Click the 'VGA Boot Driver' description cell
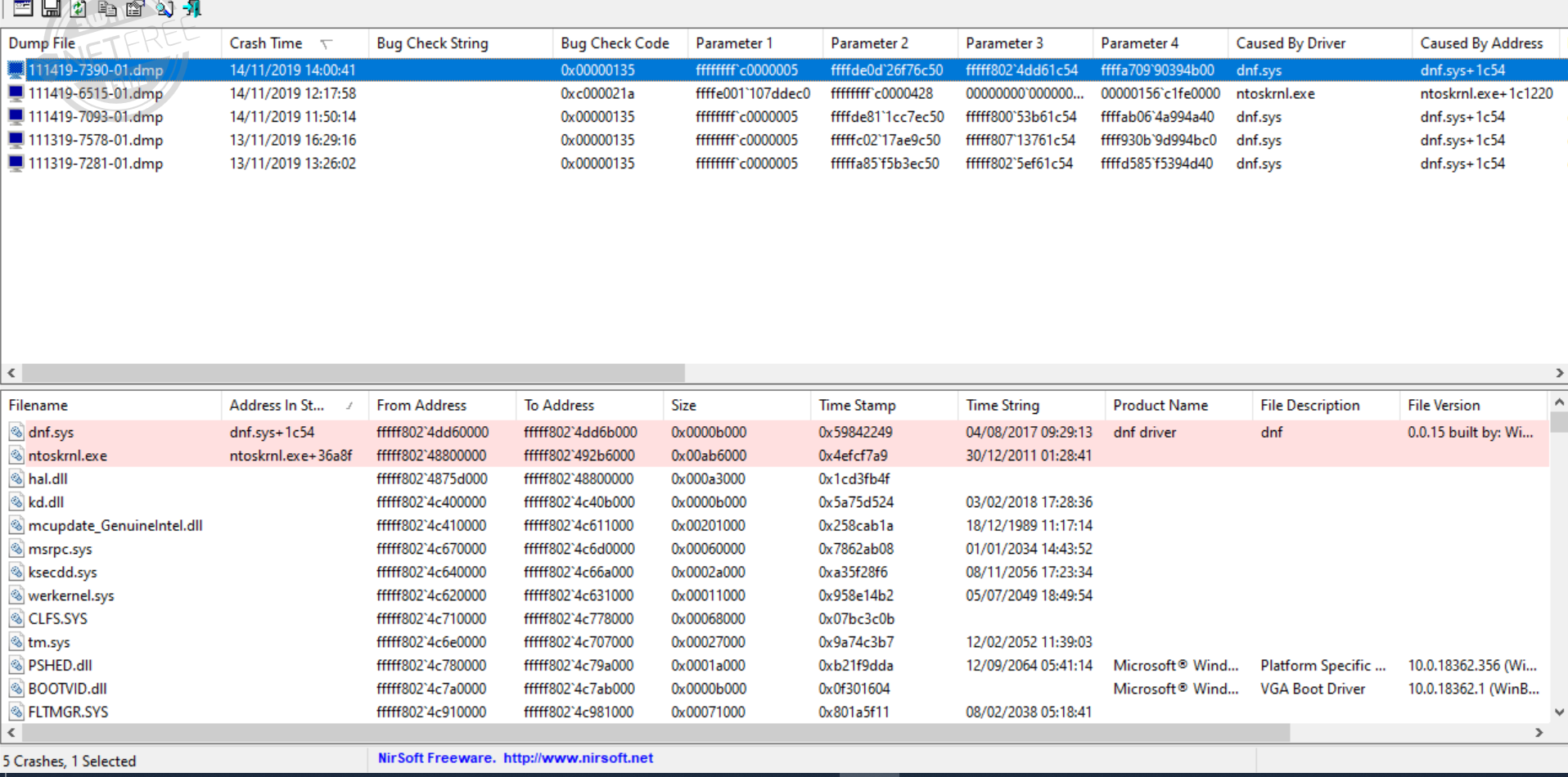Screen dimensions: 1568x777 tap(1313, 689)
